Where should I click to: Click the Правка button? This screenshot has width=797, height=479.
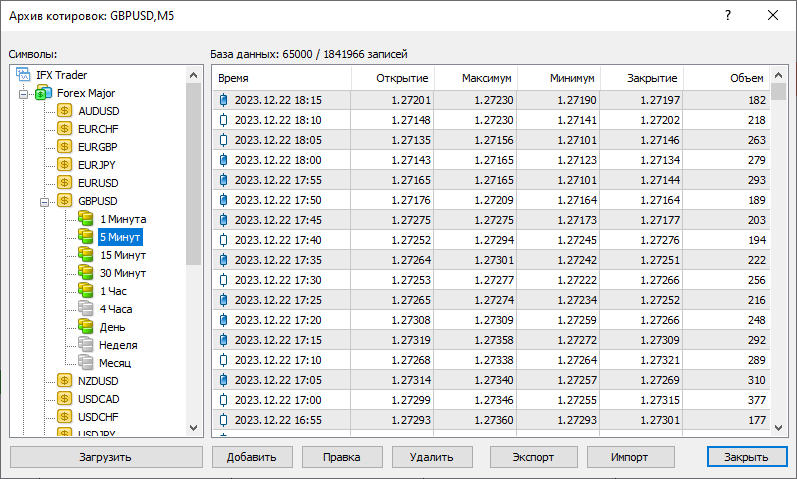click(342, 457)
